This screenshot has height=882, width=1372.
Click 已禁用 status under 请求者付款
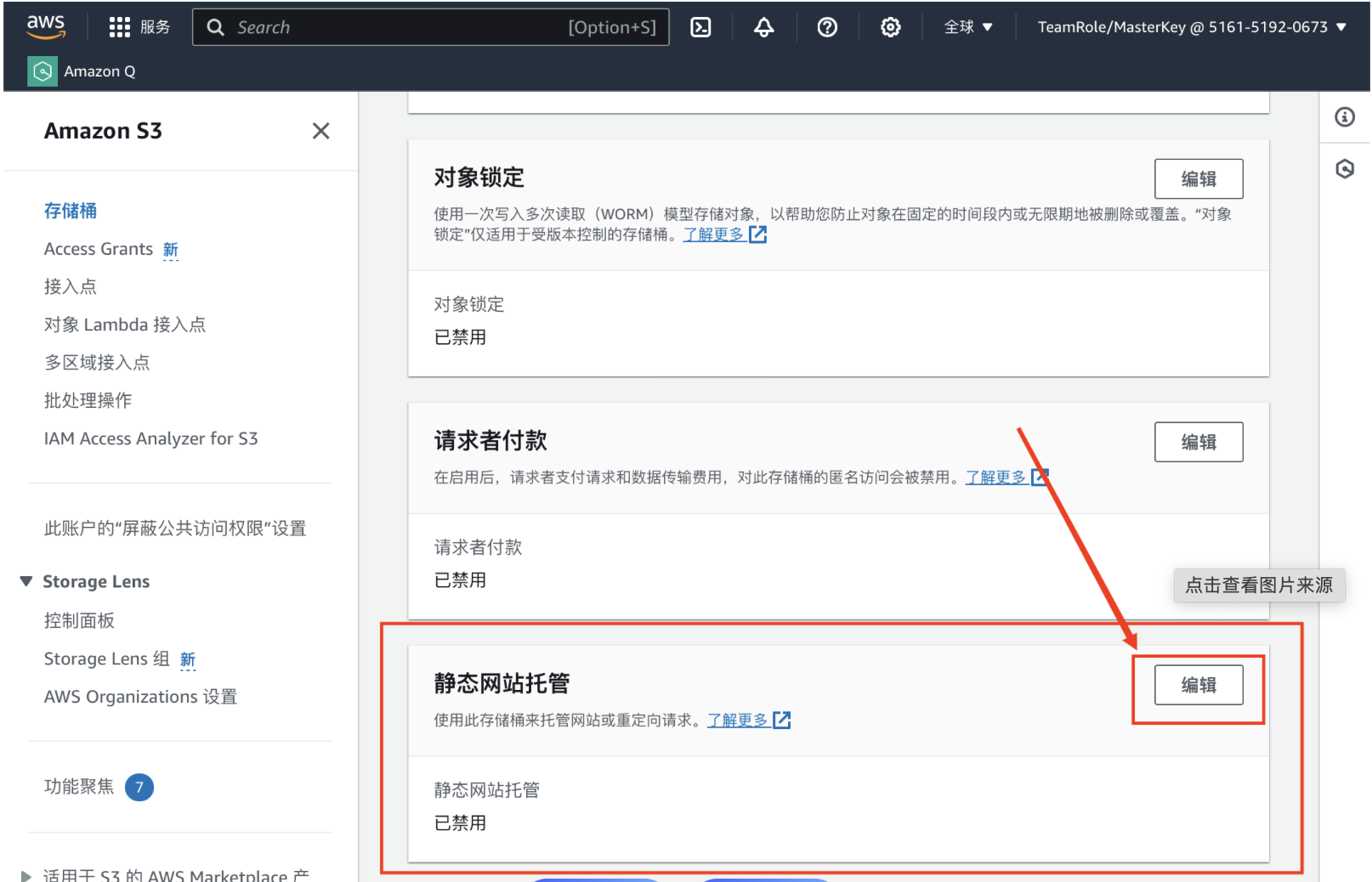pos(461,580)
